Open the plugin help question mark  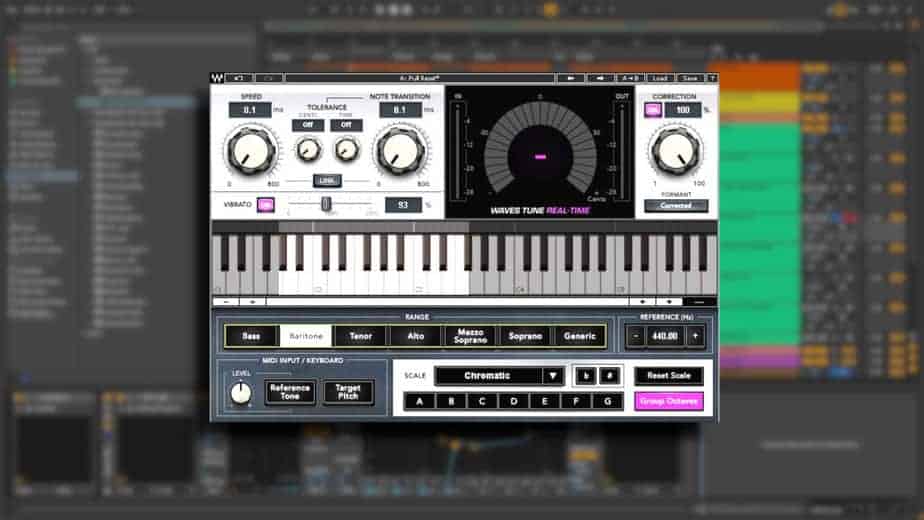[x=712, y=78]
